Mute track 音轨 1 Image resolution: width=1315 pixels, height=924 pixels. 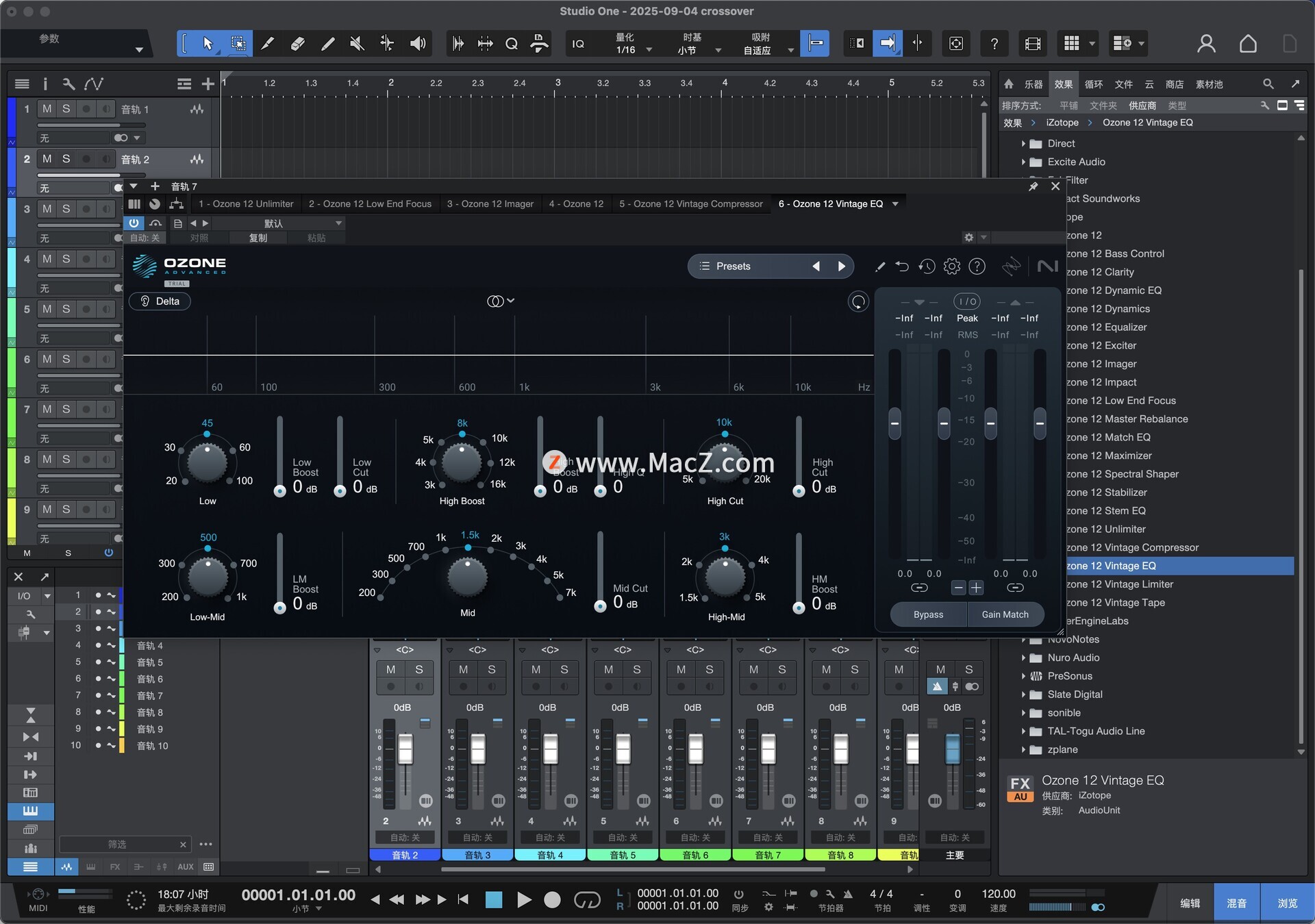click(x=47, y=109)
